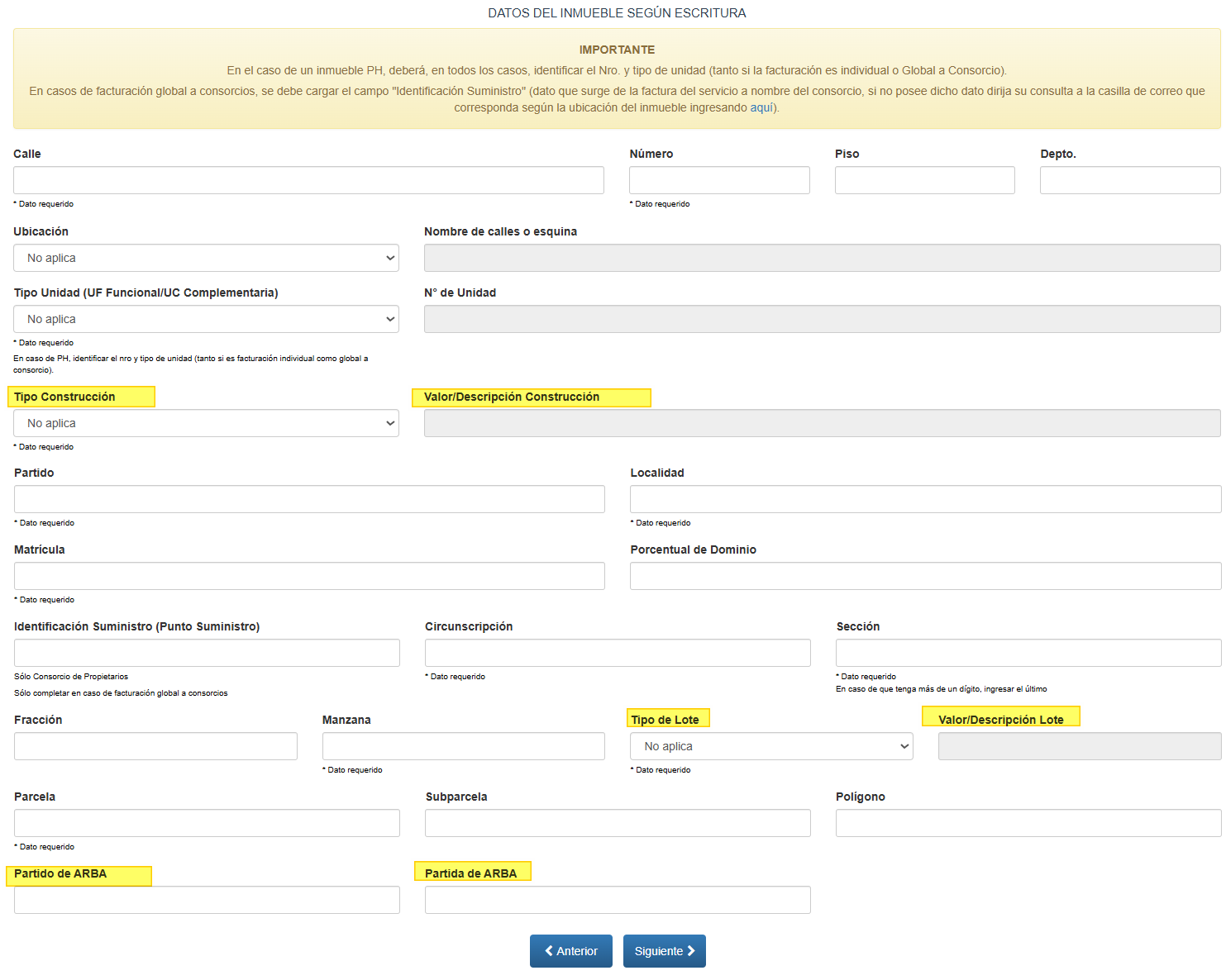Viewport: 1226px width, 980px height.
Task: Open the Ubicación dropdown
Action: pos(206,258)
